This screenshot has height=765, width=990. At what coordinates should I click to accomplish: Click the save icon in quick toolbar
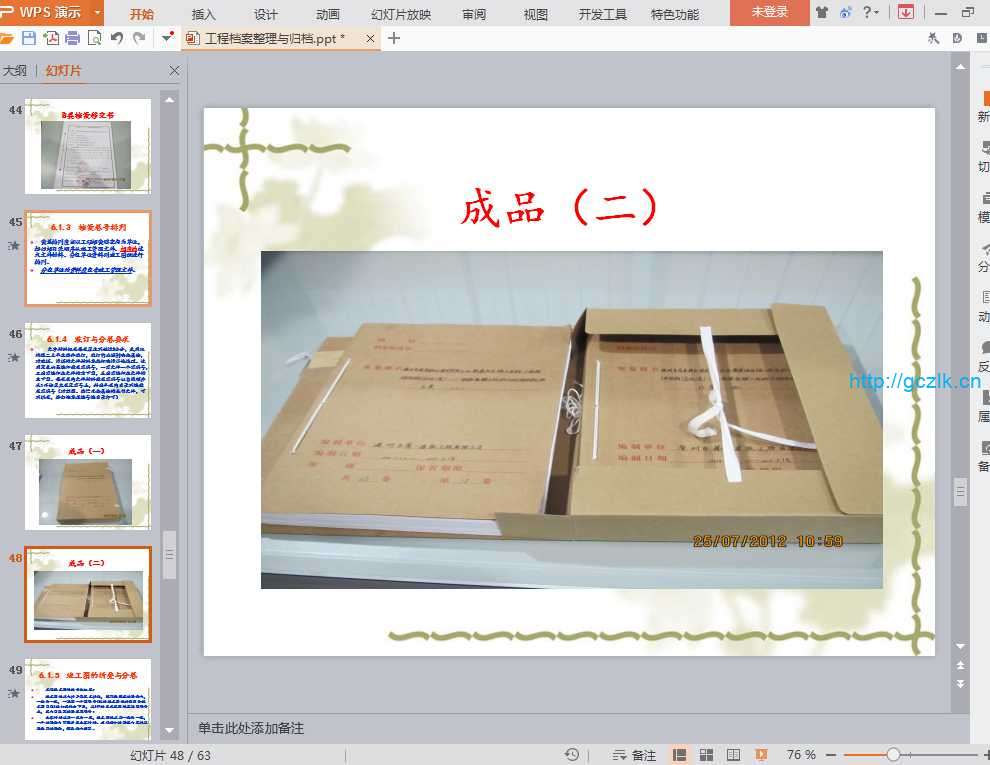[x=29, y=39]
